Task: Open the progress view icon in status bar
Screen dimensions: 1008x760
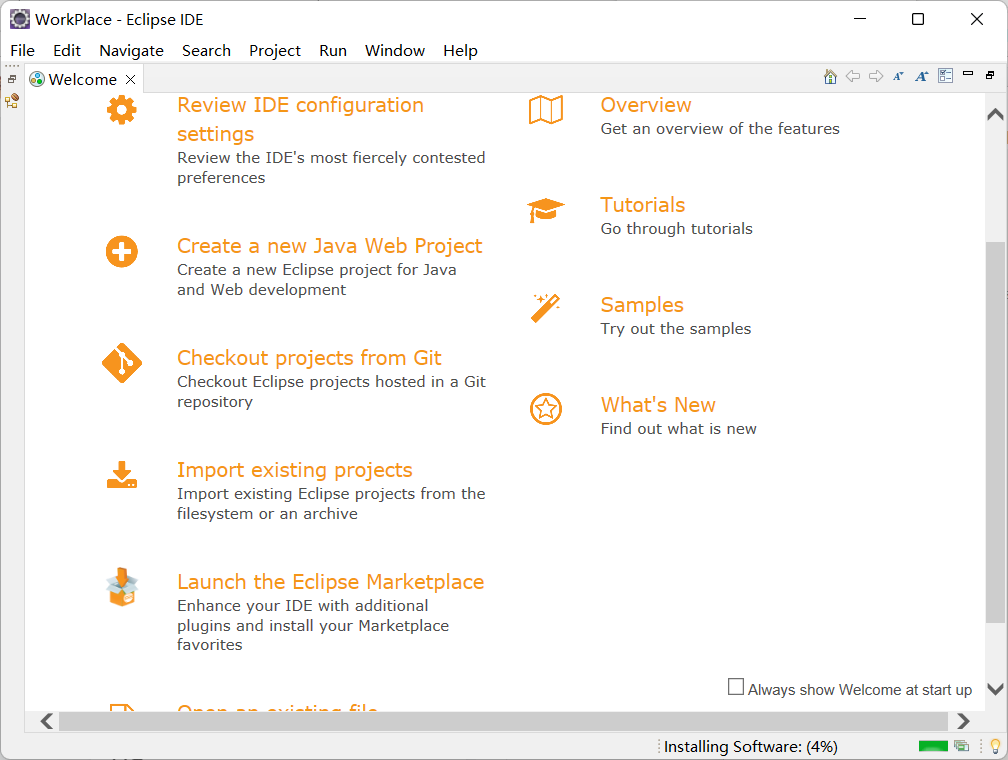Action: coord(961,746)
